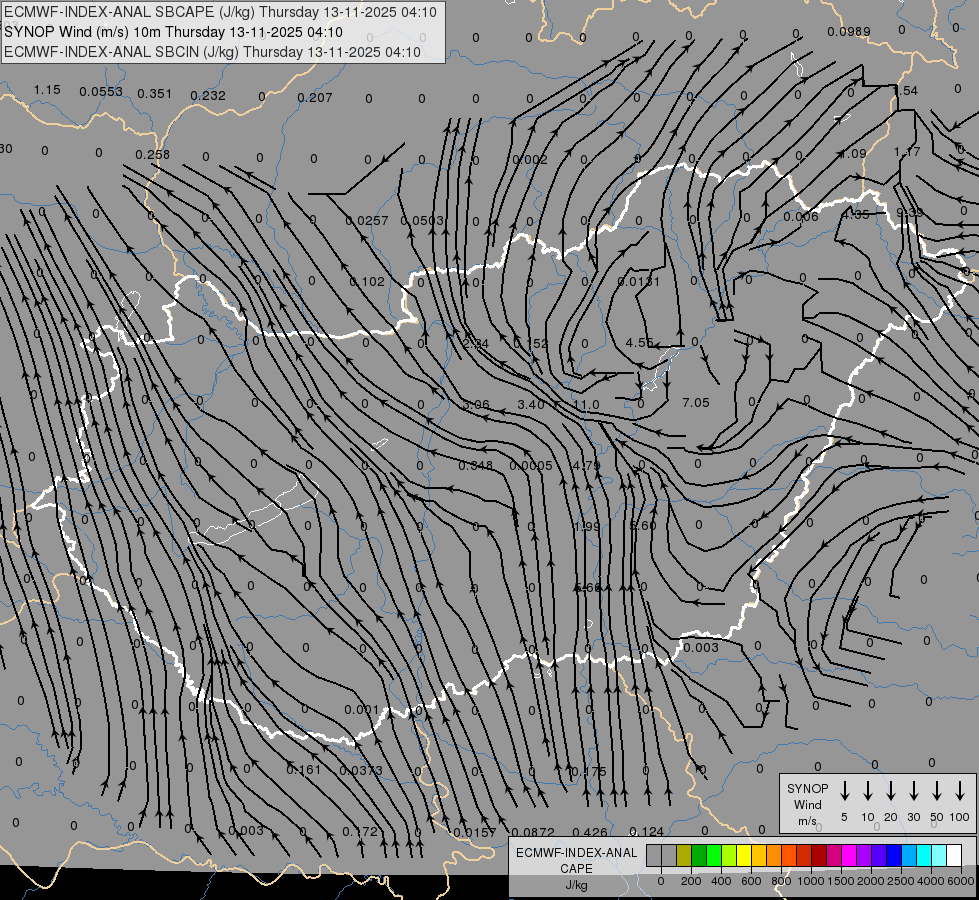Click the 30 m/s wind arrow in legend

(x=913, y=791)
